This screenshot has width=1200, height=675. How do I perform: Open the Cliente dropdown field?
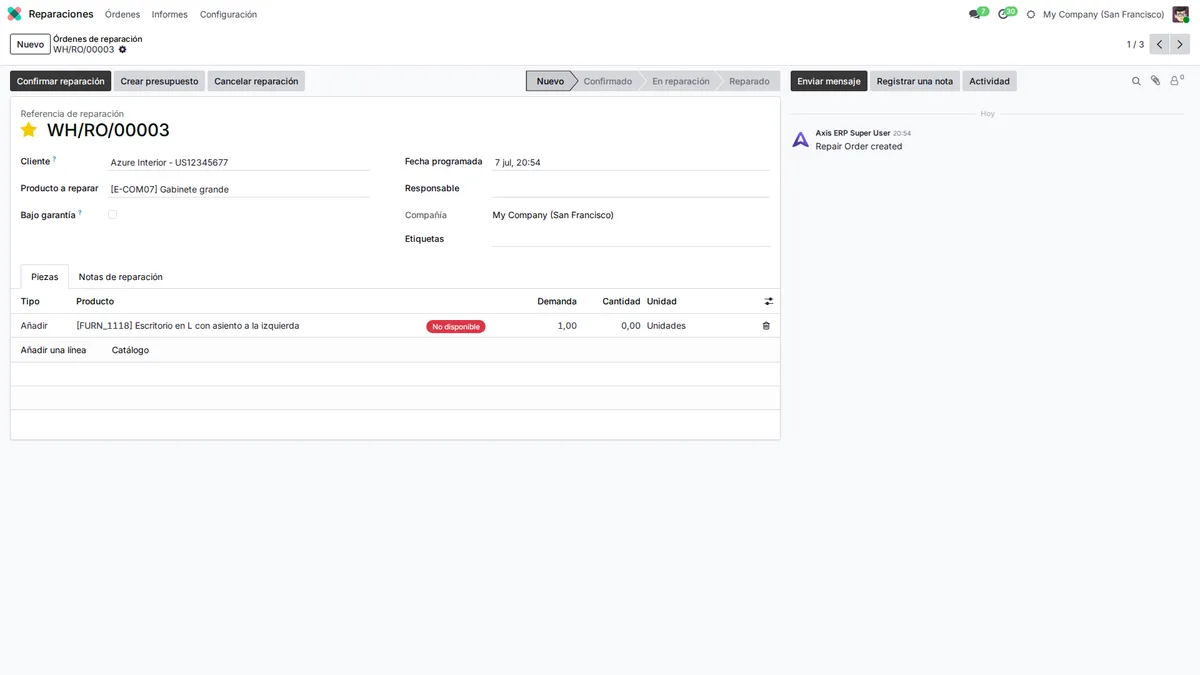239,162
